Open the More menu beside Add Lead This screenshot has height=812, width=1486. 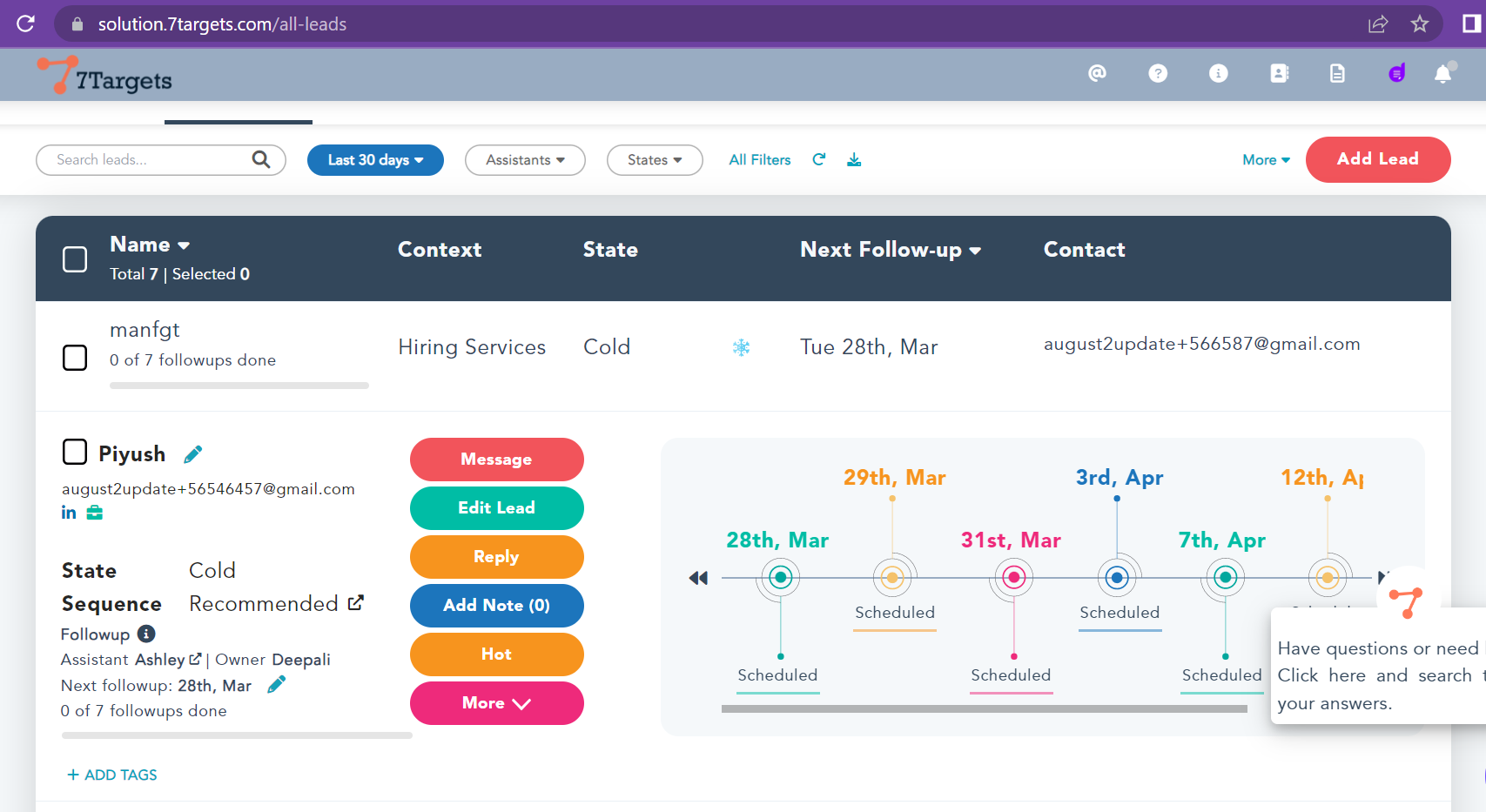click(x=1265, y=160)
